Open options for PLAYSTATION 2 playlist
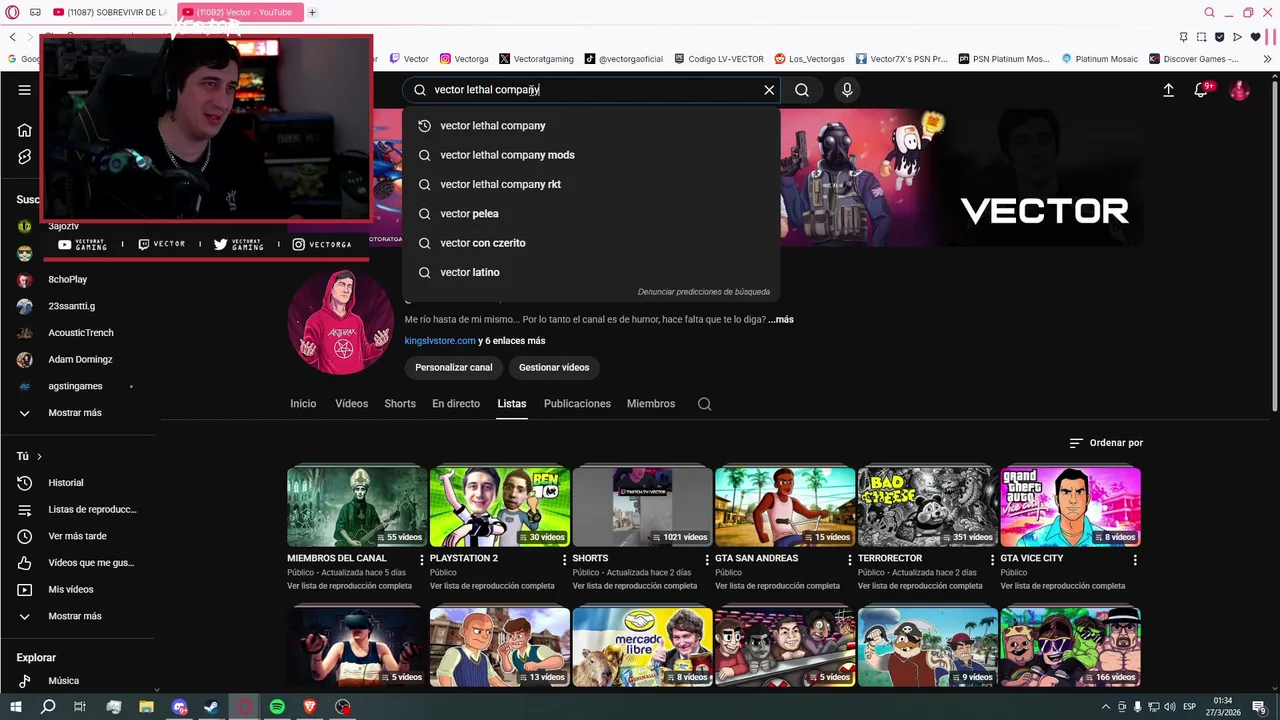This screenshot has height=720, width=1280. pos(564,559)
